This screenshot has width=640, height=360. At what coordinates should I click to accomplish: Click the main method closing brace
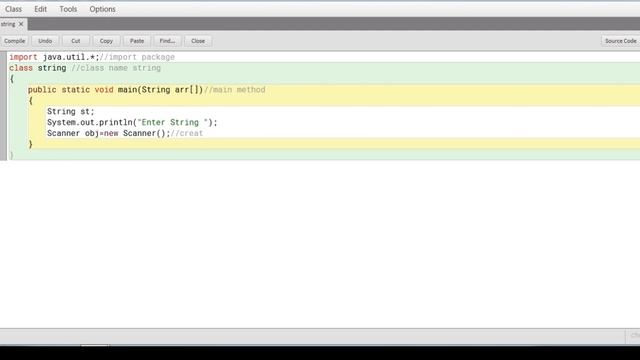[x=31, y=144]
